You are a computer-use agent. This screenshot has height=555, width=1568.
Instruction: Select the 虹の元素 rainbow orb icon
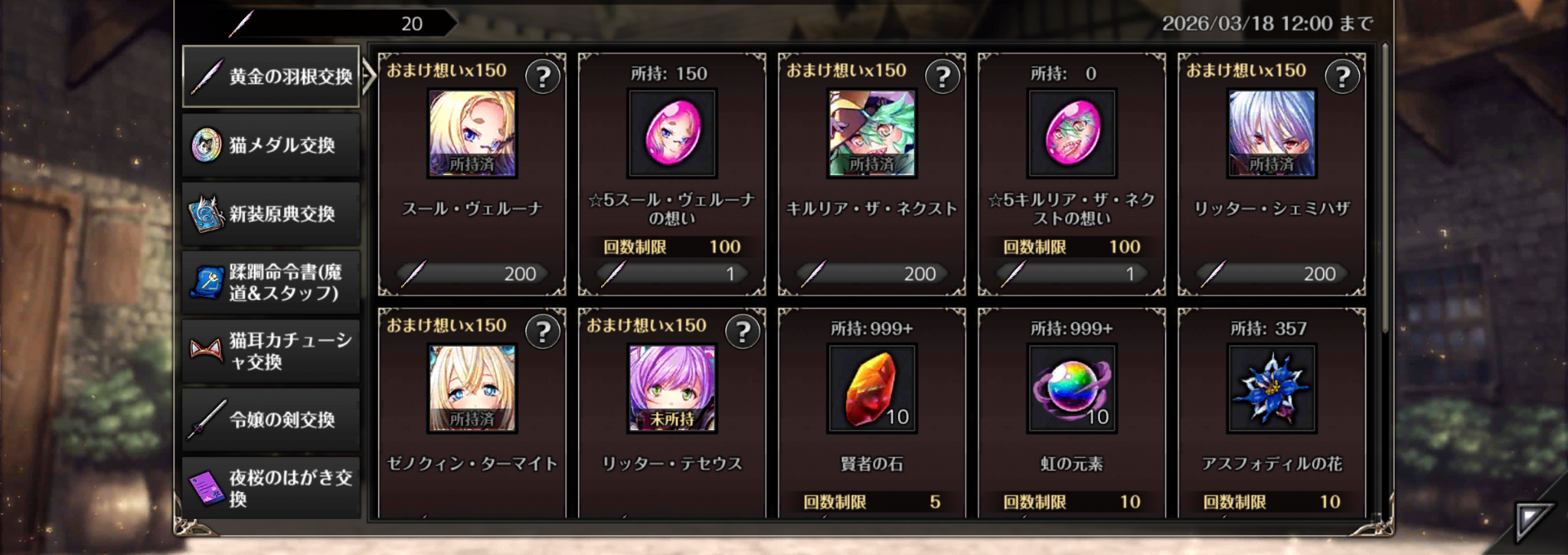point(1072,388)
